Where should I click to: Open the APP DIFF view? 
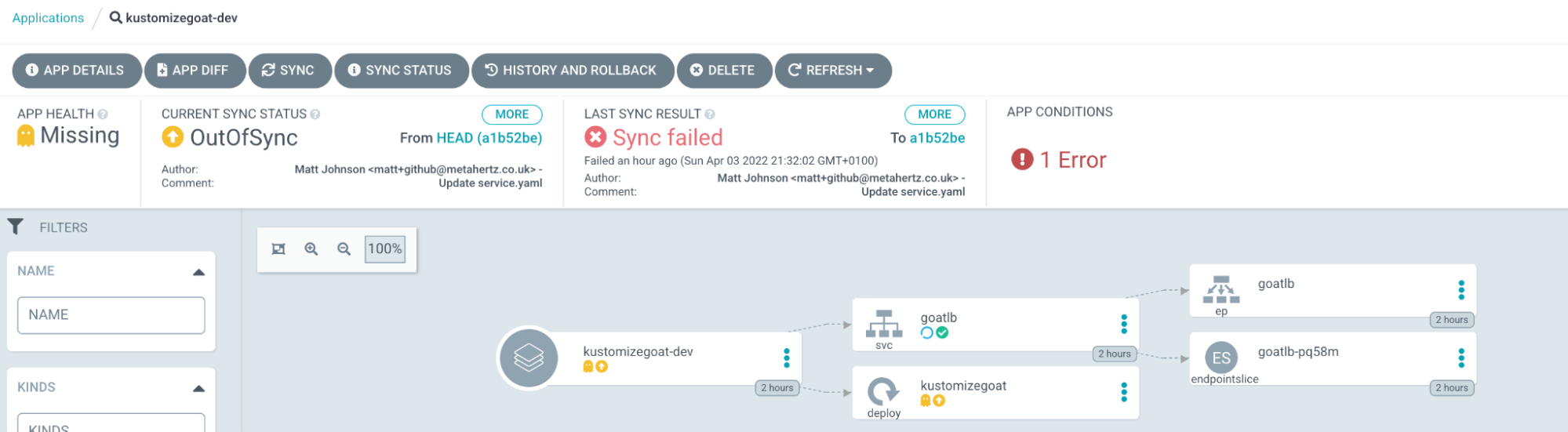[x=195, y=71]
